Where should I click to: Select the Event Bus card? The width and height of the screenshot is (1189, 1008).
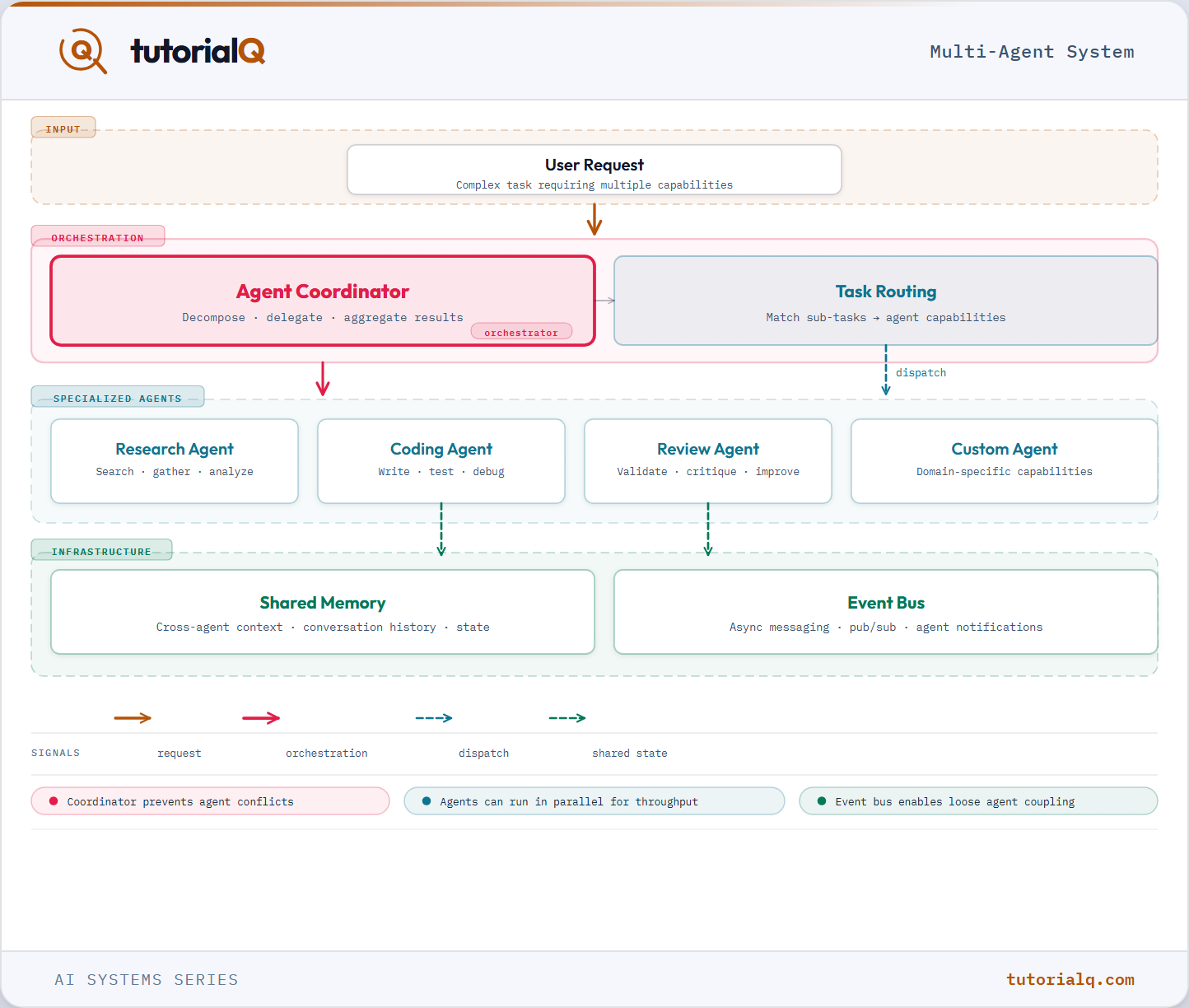(886, 612)
